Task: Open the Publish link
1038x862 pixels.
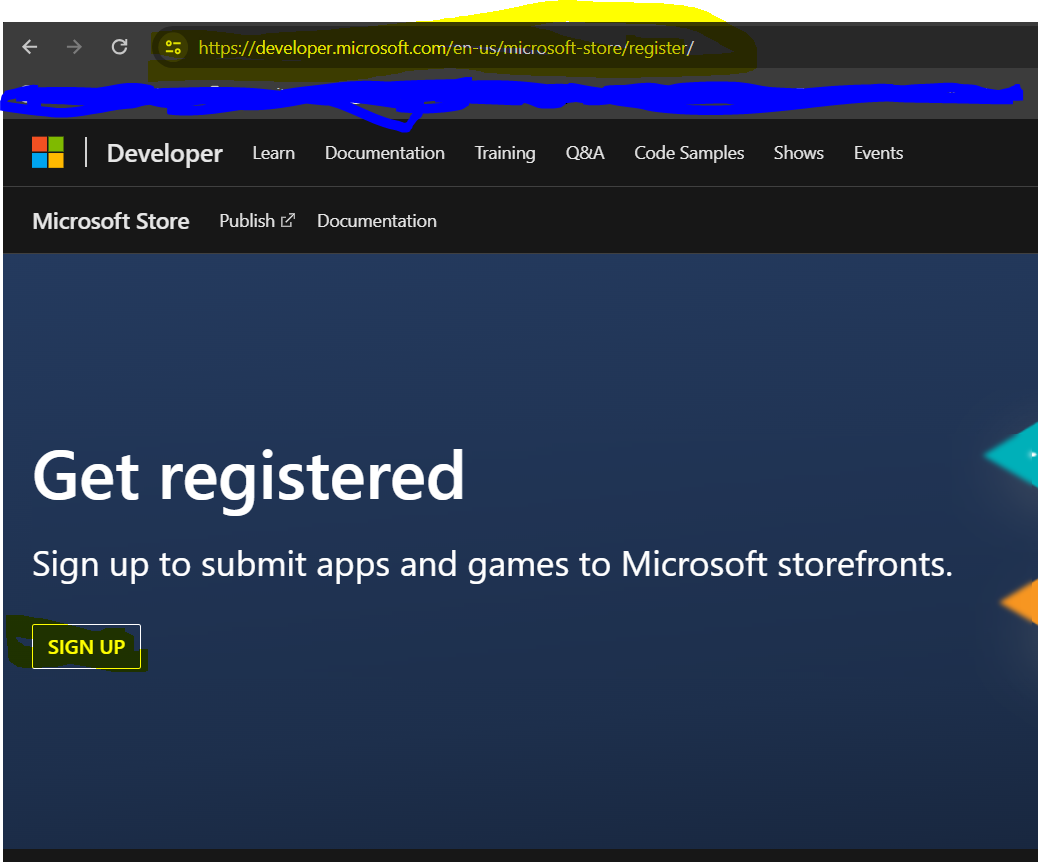Action: [257, 220]
